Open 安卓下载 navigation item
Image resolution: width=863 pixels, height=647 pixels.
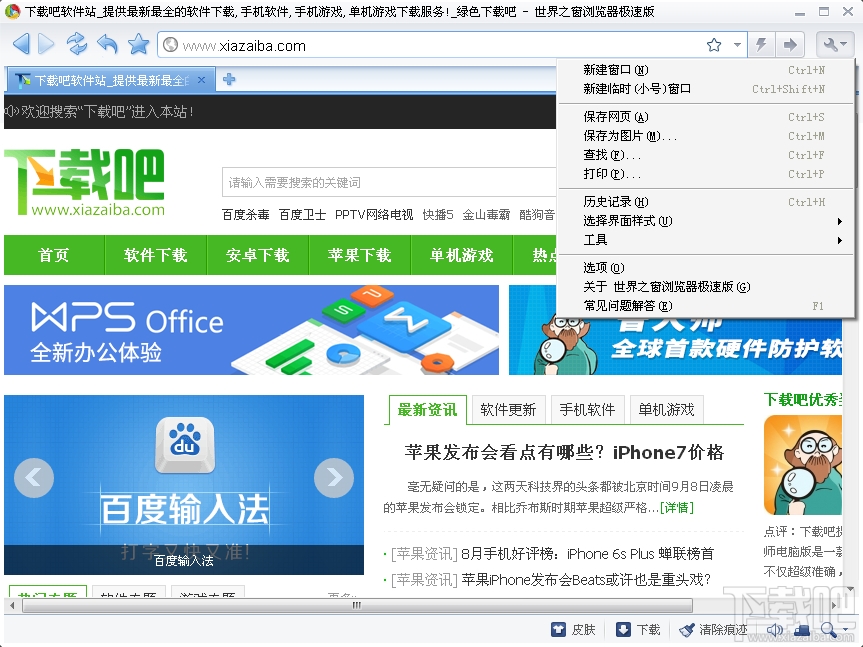tap(258, 255)
